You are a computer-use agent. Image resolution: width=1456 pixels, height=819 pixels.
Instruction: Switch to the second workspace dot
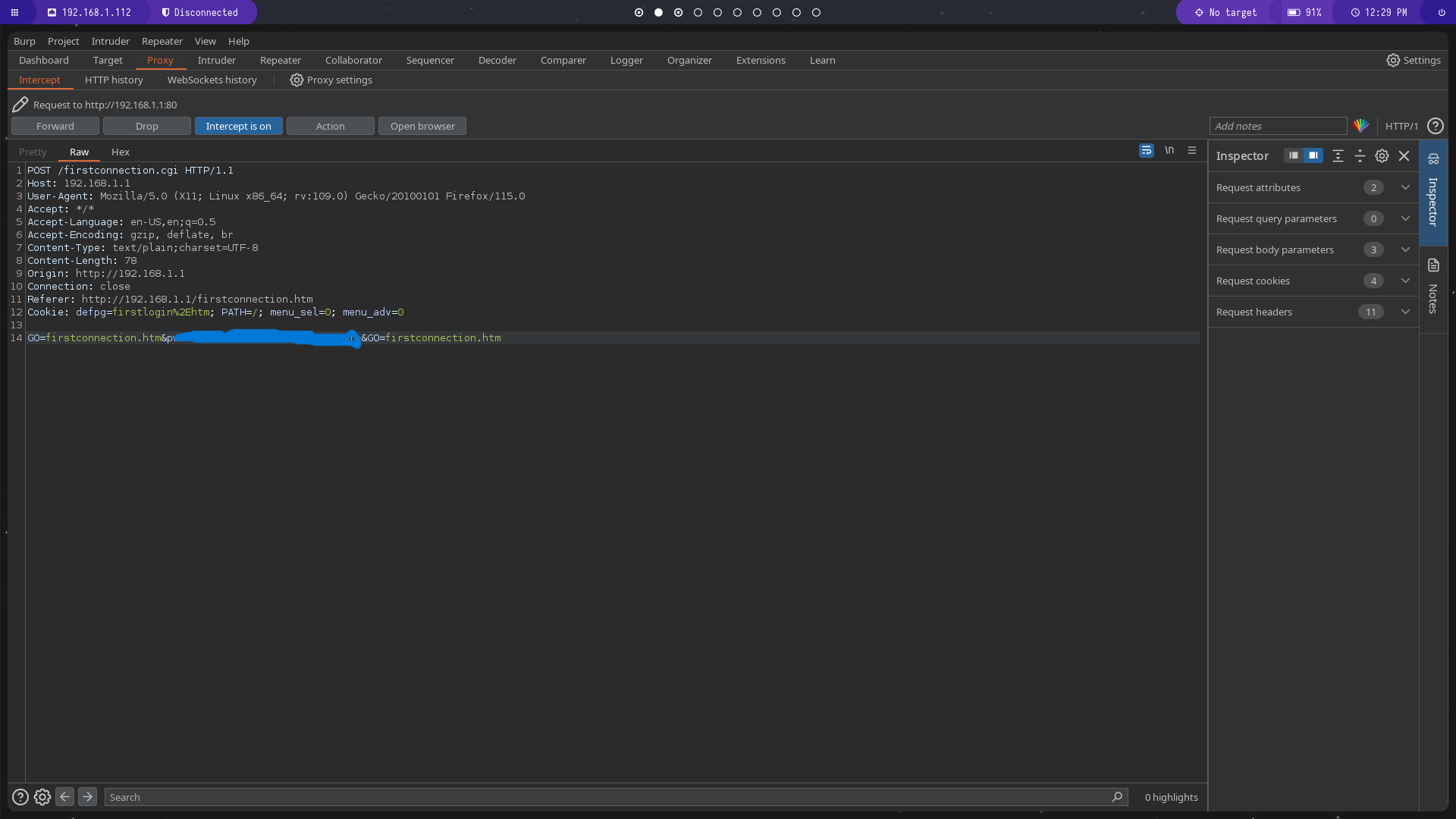658,12
